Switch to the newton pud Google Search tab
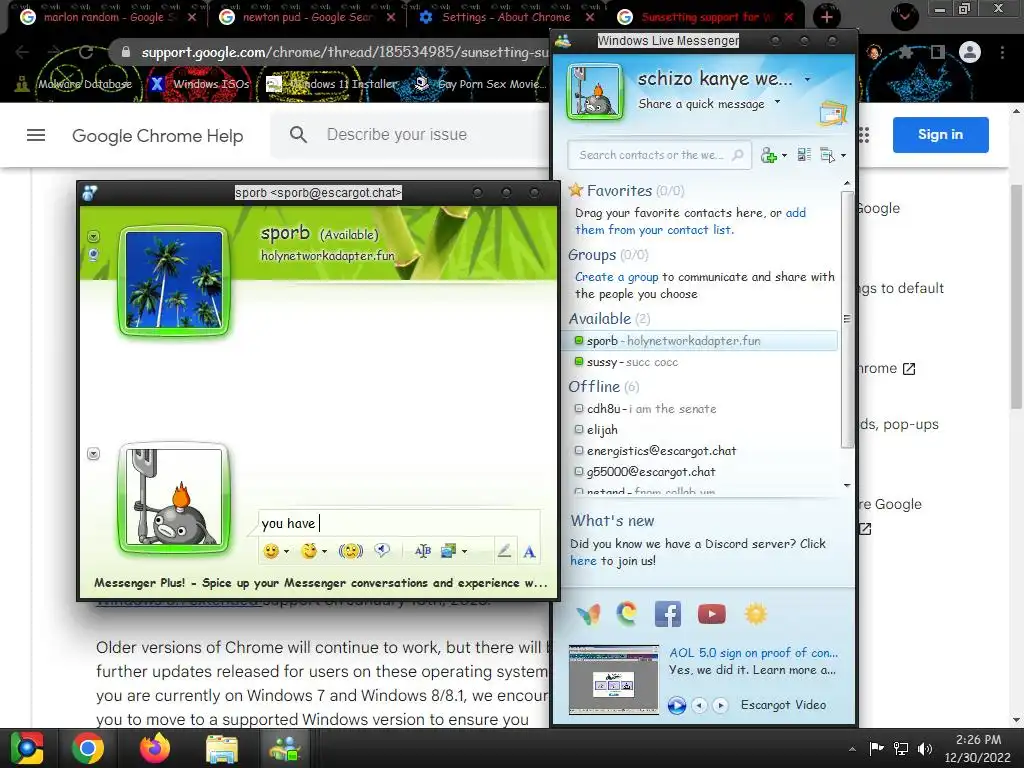The height and width of the screenshot is (768, 1024). pos(307,17)
